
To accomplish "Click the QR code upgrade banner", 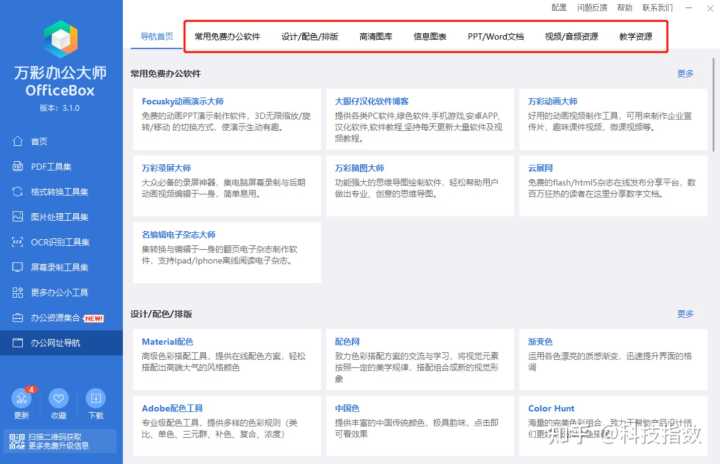I will point(60,441).
